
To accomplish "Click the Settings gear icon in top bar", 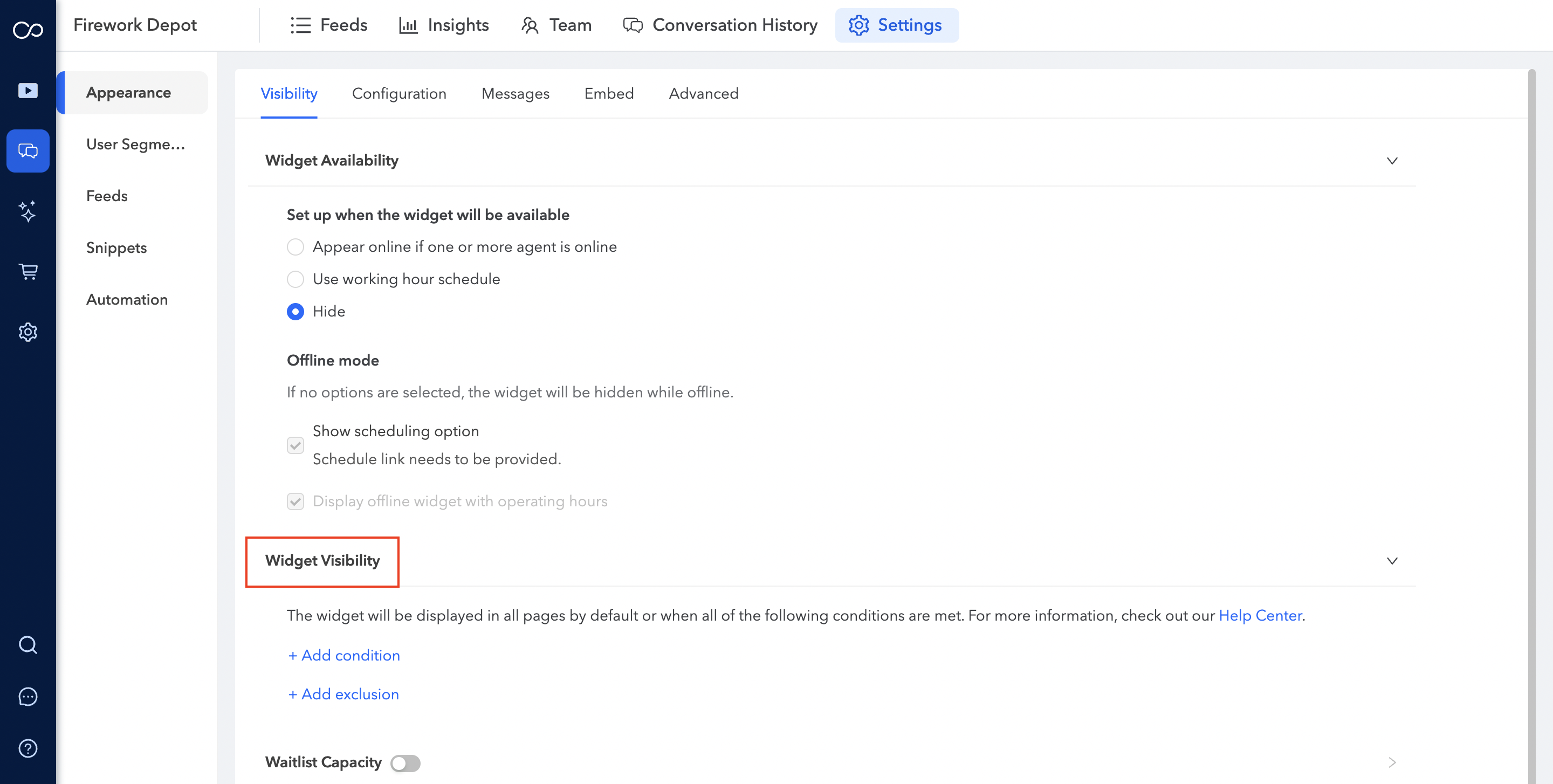I will 858,25.
